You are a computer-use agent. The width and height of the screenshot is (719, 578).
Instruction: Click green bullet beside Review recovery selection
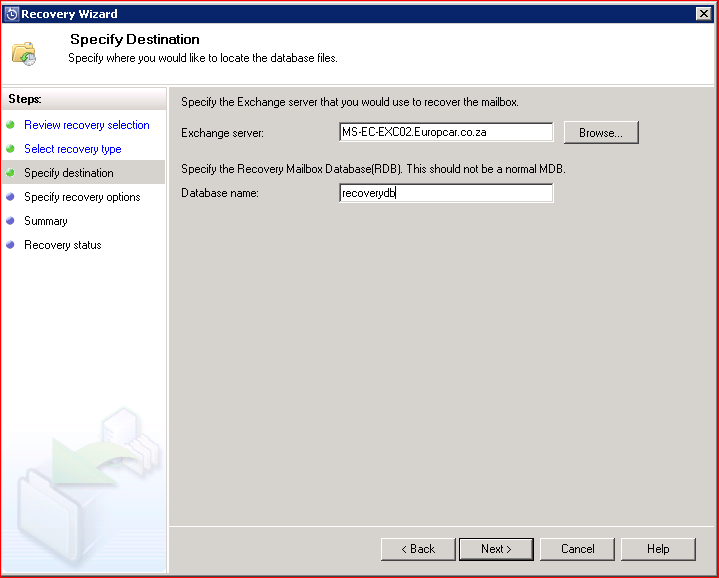click(x=11, y=125)
